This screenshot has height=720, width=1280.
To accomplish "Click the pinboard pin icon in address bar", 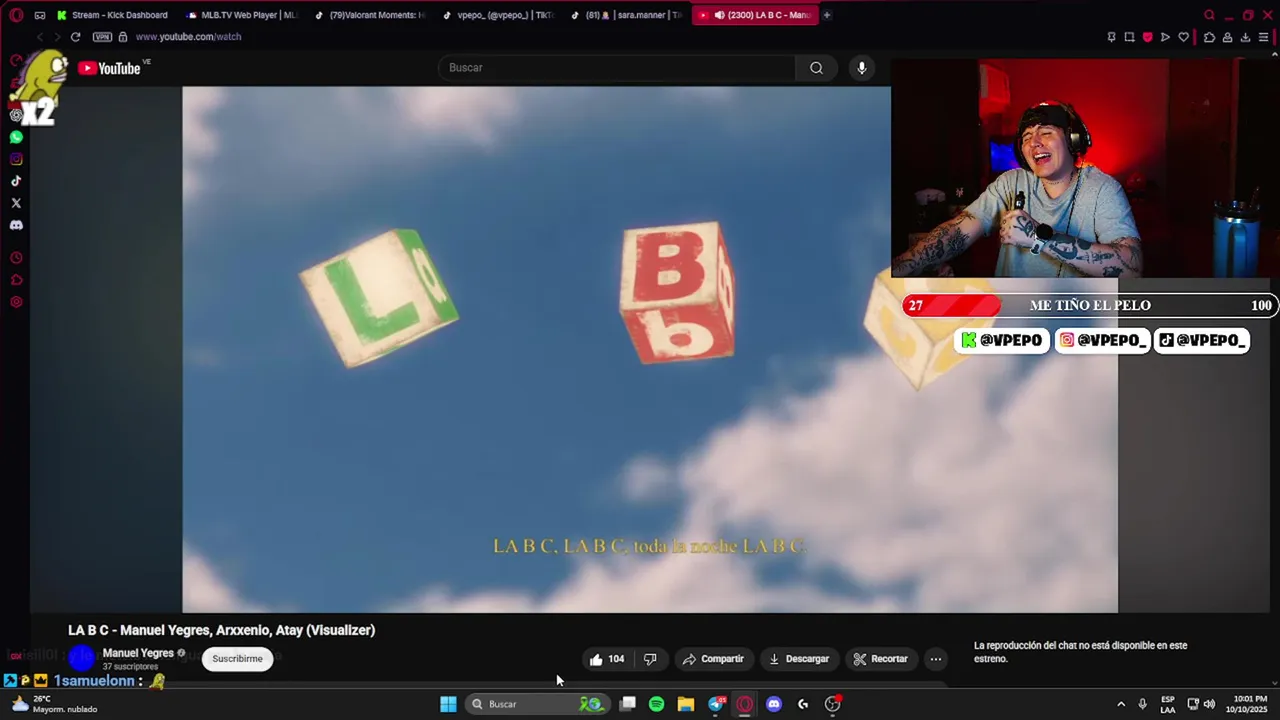I will (x=1111, y=37).
